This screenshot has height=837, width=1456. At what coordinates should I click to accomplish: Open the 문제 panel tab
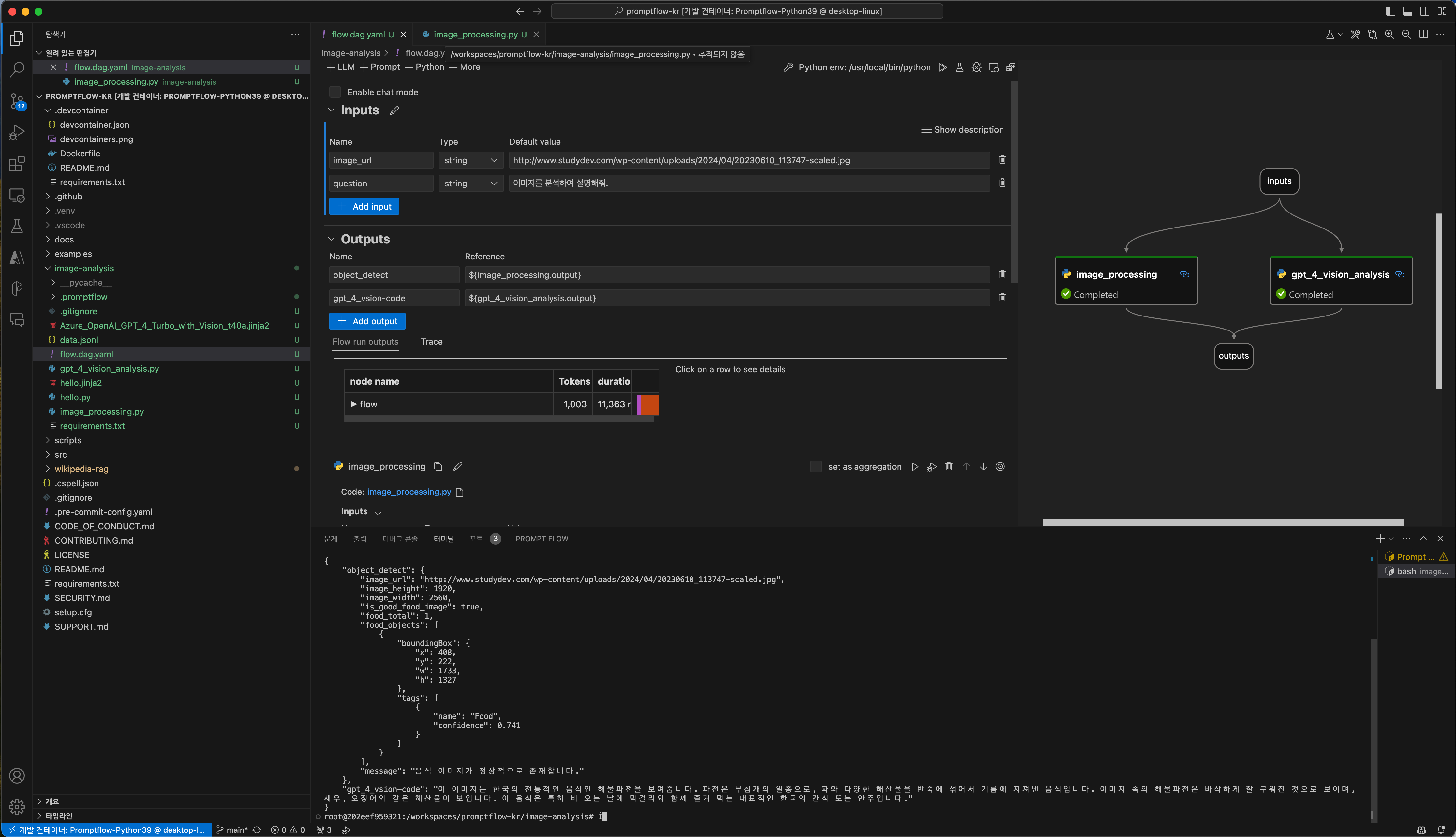click(331, 539)
